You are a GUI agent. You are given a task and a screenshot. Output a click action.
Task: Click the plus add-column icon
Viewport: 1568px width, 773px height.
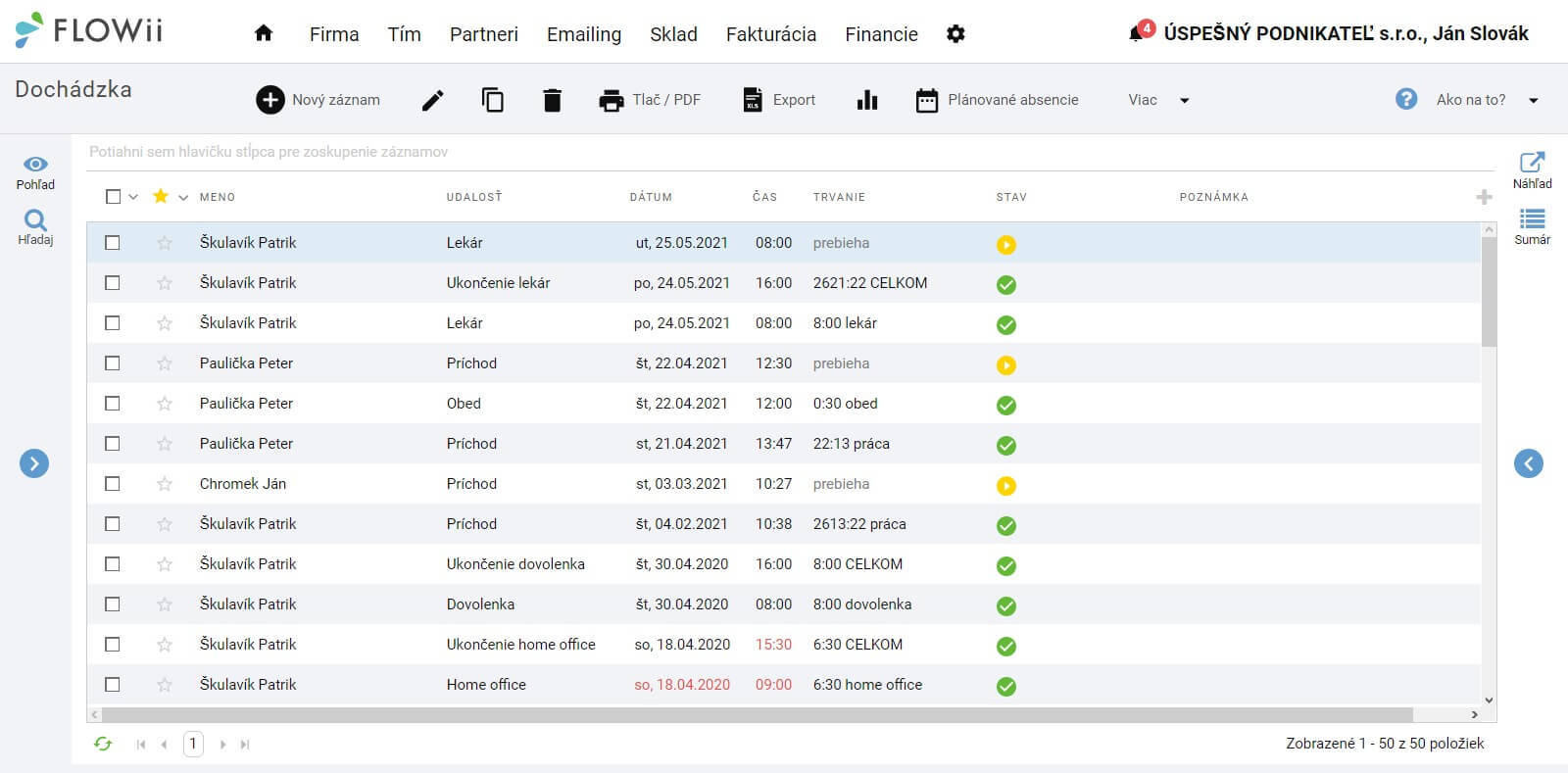tap(1484, 197)
